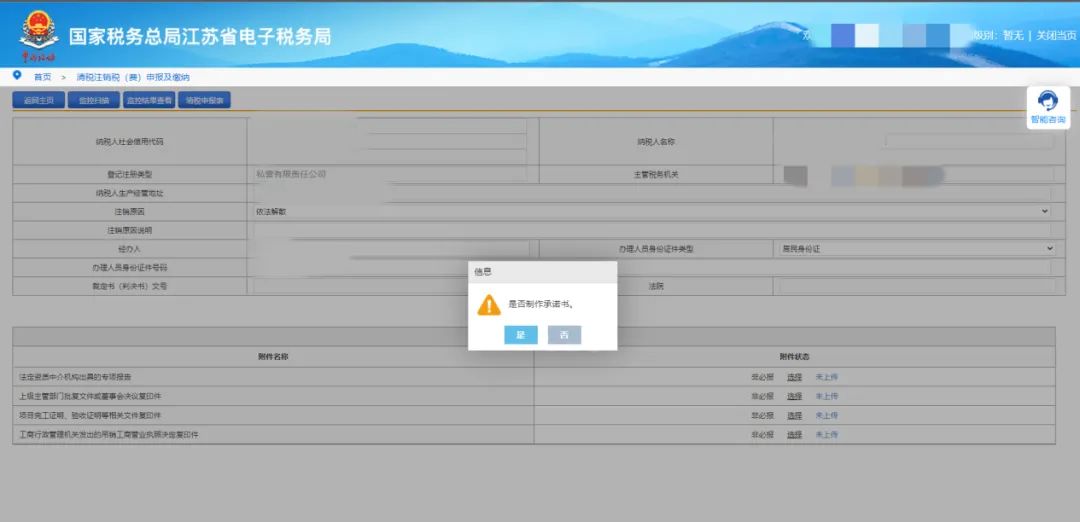
Task: Click the 智能咨询 customer service icon
Action: point(1048,106)
